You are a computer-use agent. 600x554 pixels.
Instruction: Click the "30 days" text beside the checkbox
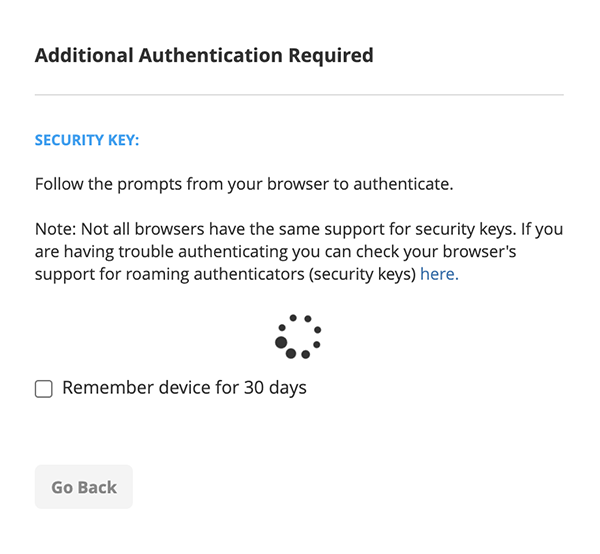point(275,388)
